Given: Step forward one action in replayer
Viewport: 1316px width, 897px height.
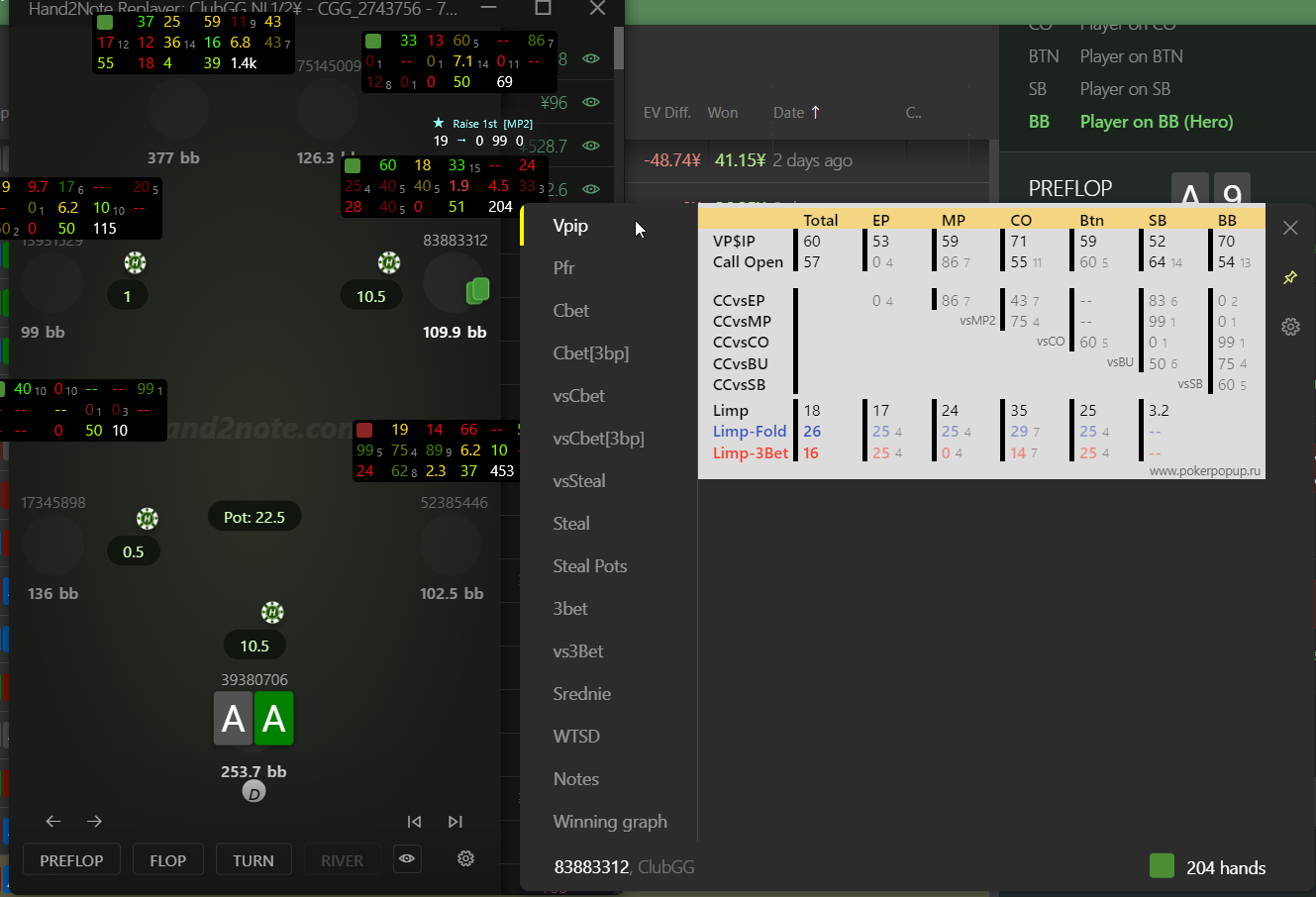Looking at the screenshot, I should click(x=94, y=821).
